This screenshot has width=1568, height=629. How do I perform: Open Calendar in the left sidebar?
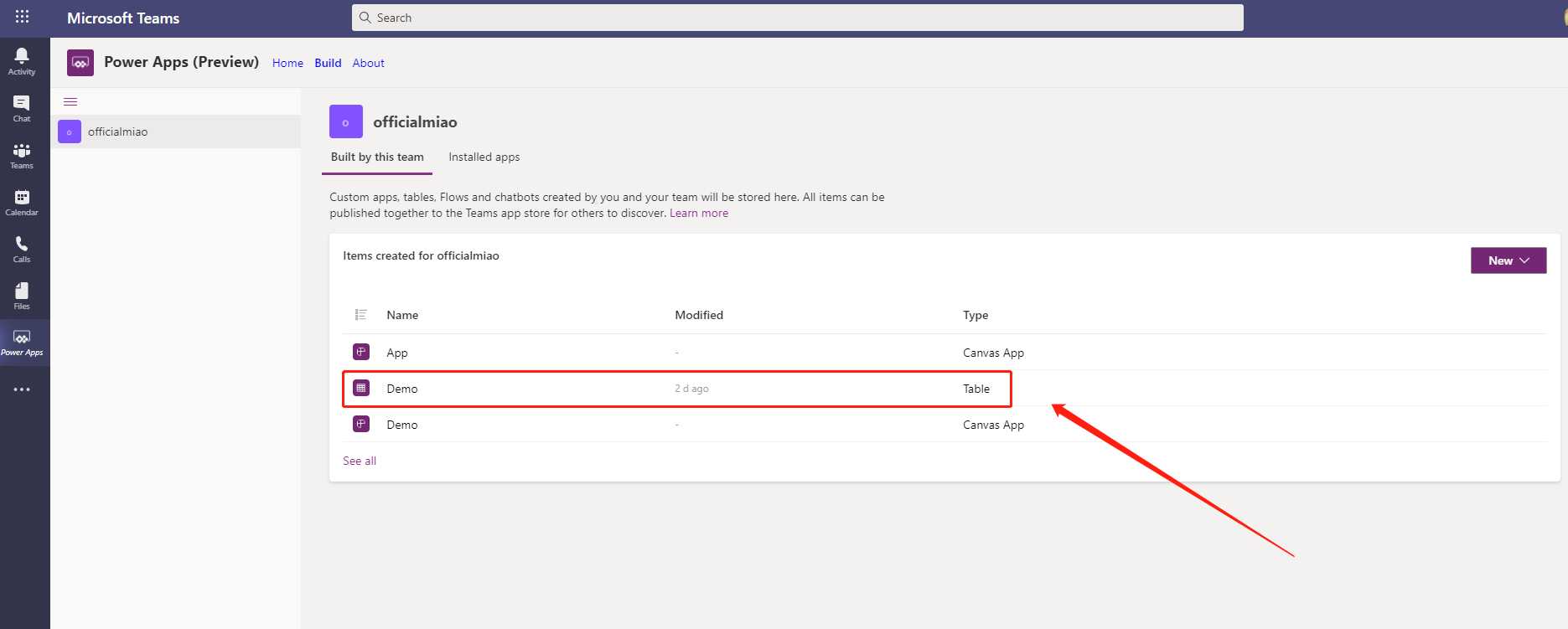(x=22, y=202)
